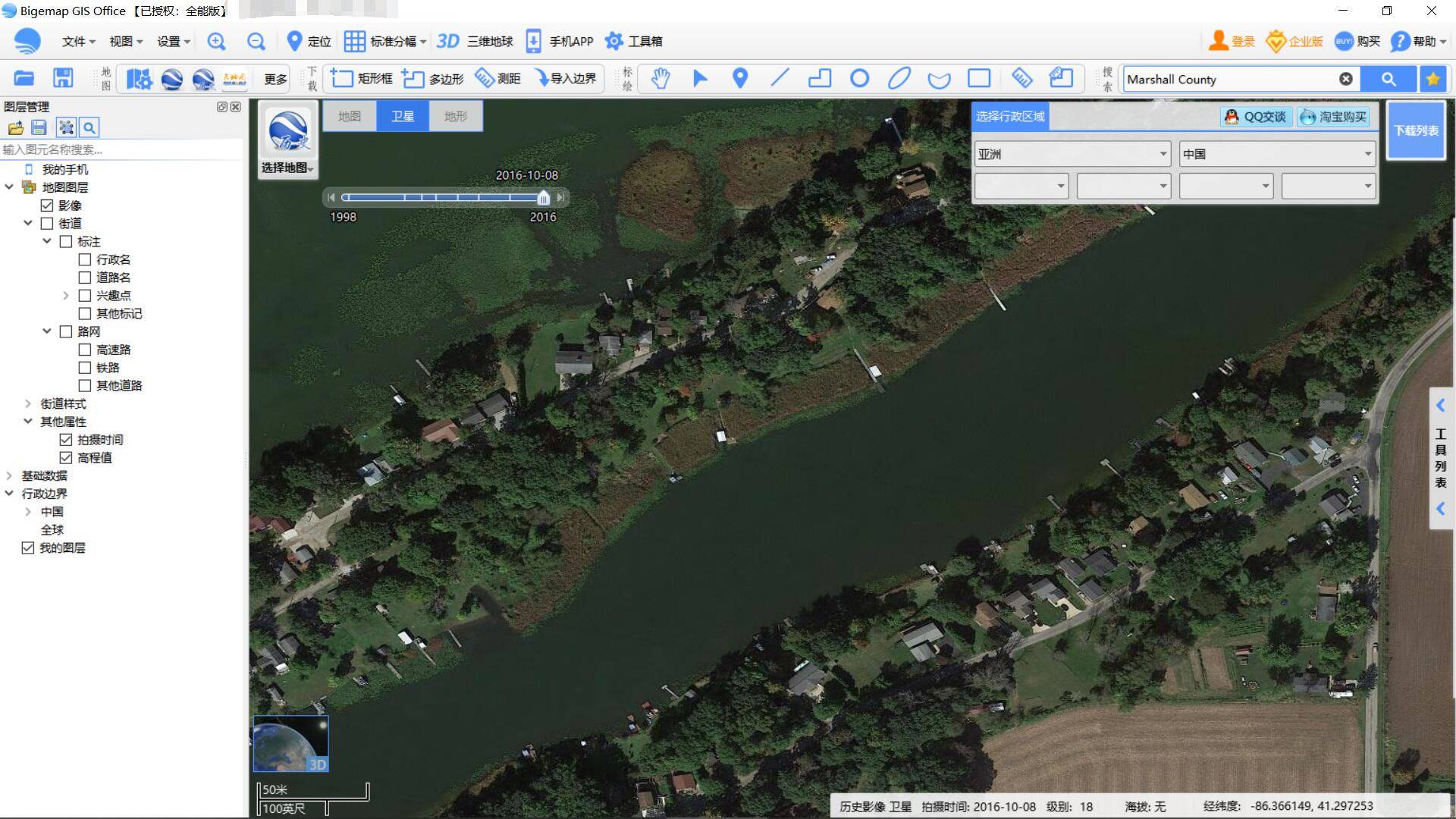
Task: Switch to the 卫星 satellite tab
Action: click(403, 116)
